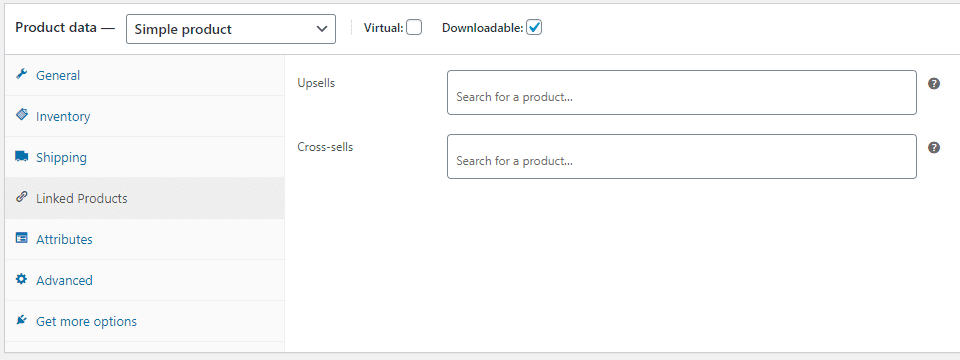The height and width of the screenshot is (360, 960).
Task: Focus the Cross-sells product search field
Action: point(681,156)
